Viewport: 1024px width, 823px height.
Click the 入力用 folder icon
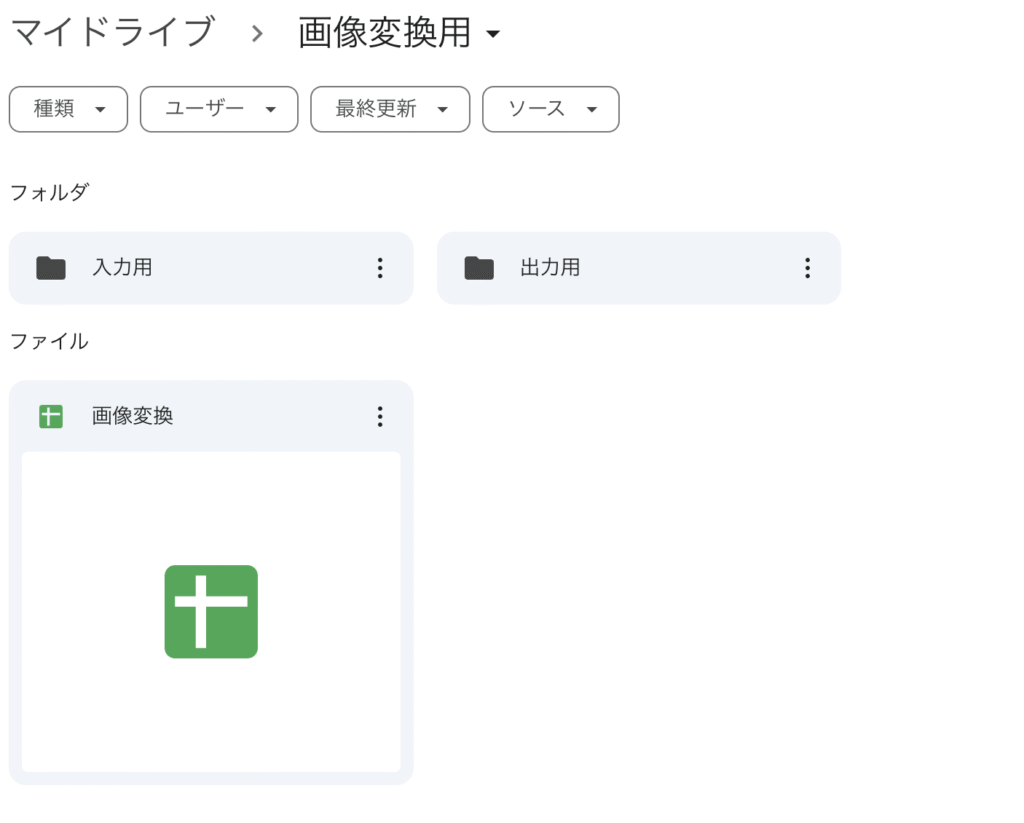click(x=51, y=268)
